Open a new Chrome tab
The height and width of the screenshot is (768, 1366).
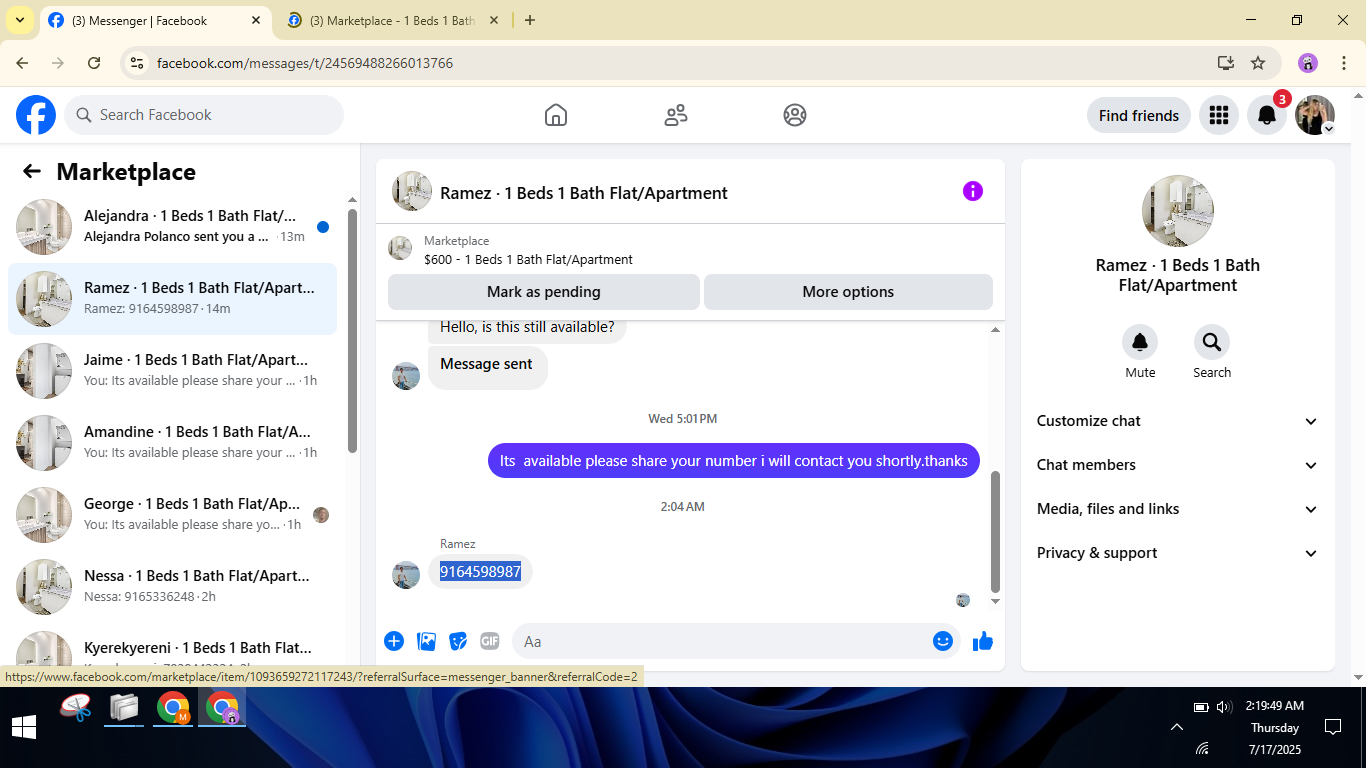530,20
